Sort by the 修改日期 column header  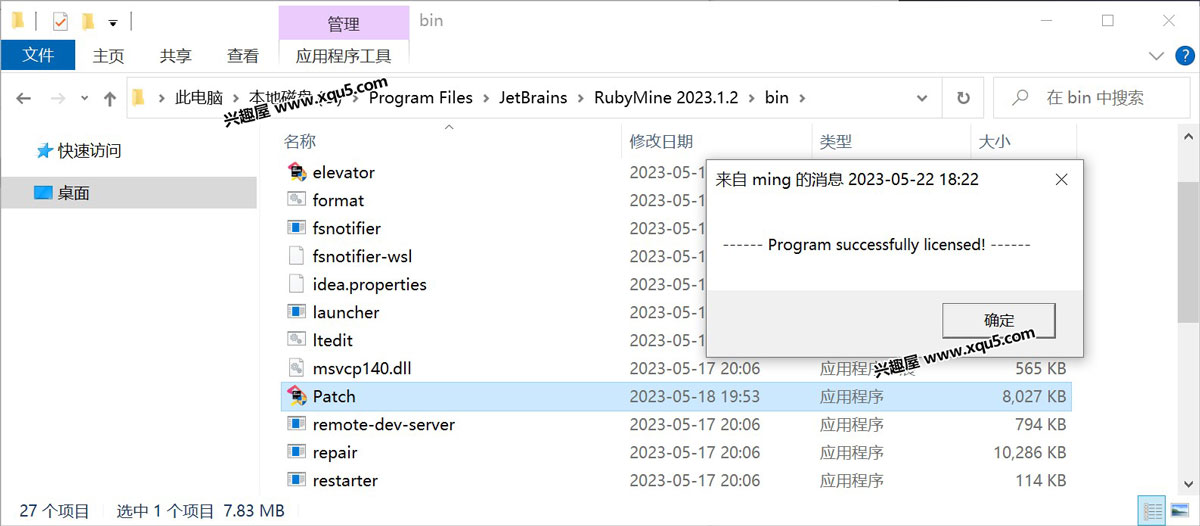pos(716,142)
